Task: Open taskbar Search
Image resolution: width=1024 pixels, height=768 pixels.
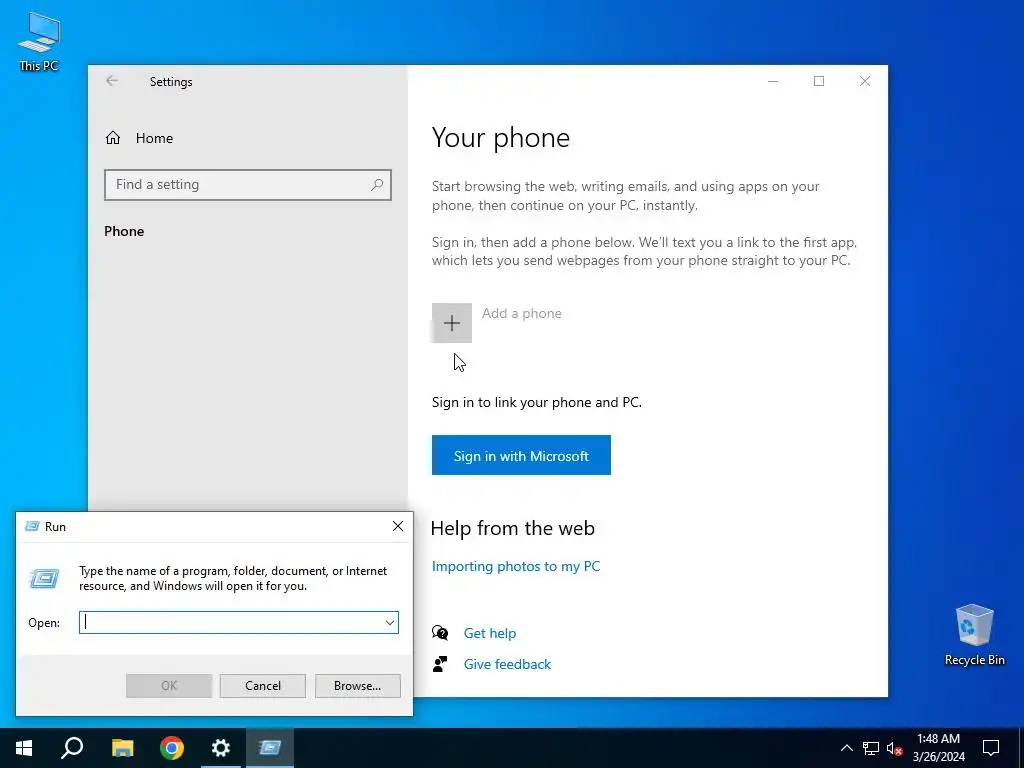Action: tap(72, 748)
